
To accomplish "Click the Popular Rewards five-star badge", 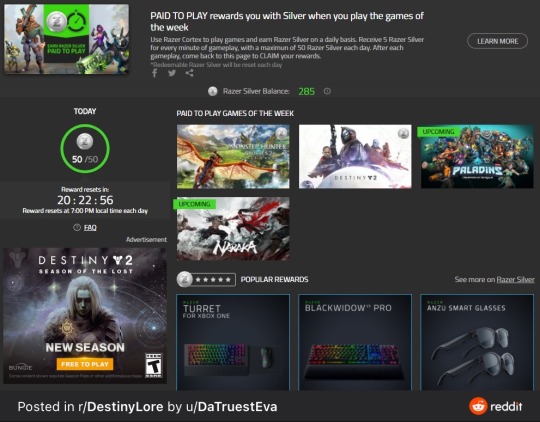I will coord(206,279).
